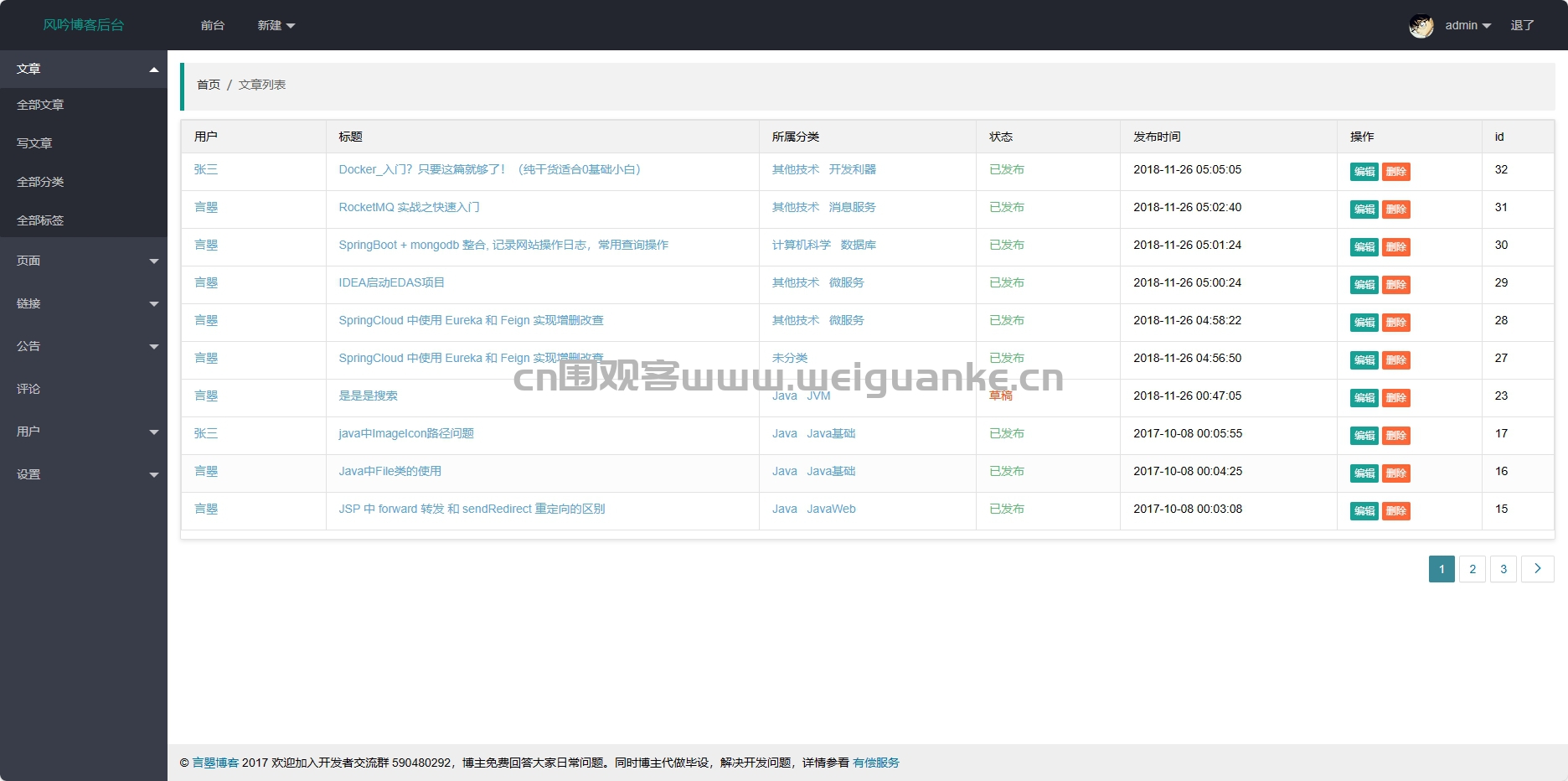This screenshot has height=781, width=1568.
Task: Click 风吟博客后台 site title
Action: [84, 25]
